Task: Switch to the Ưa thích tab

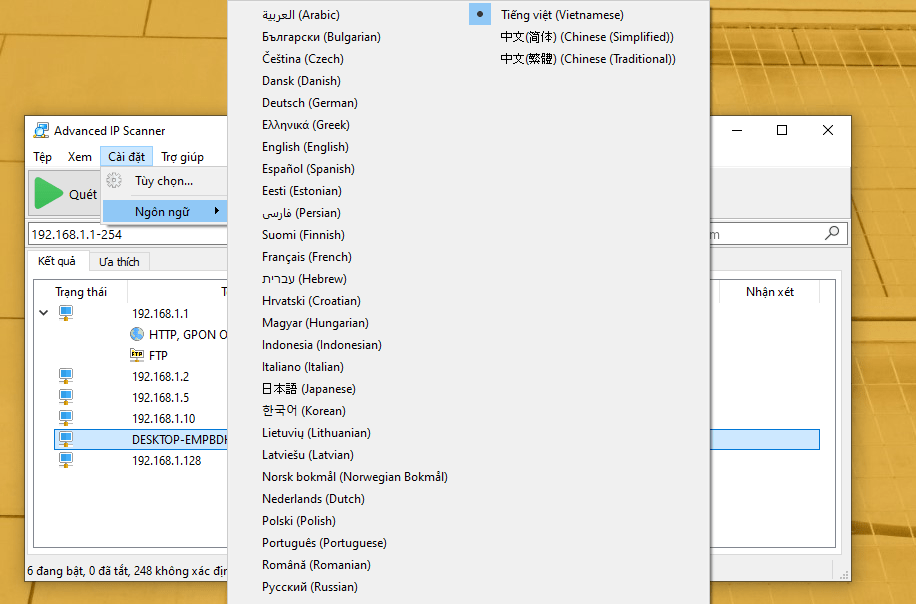Action: pyautogui.click(x=119, y=262)
